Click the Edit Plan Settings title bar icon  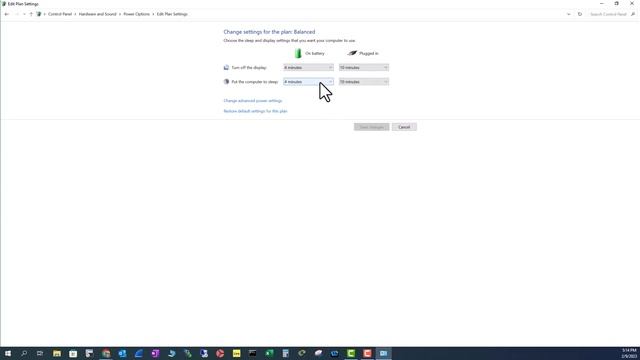4,4
